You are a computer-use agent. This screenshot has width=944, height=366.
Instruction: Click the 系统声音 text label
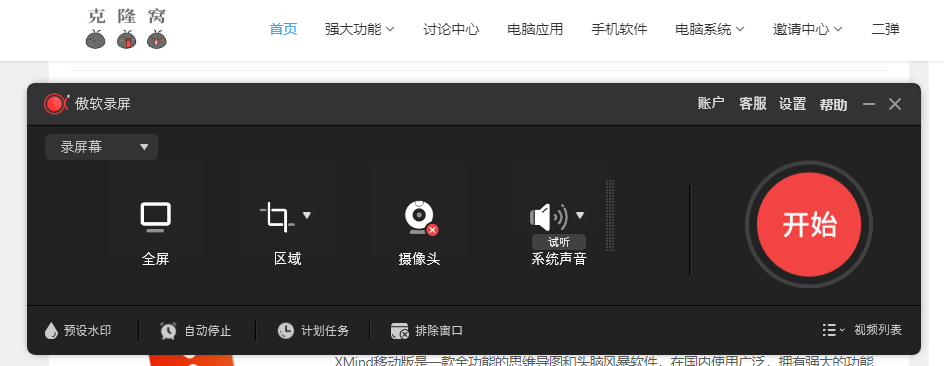pos(559,259)
